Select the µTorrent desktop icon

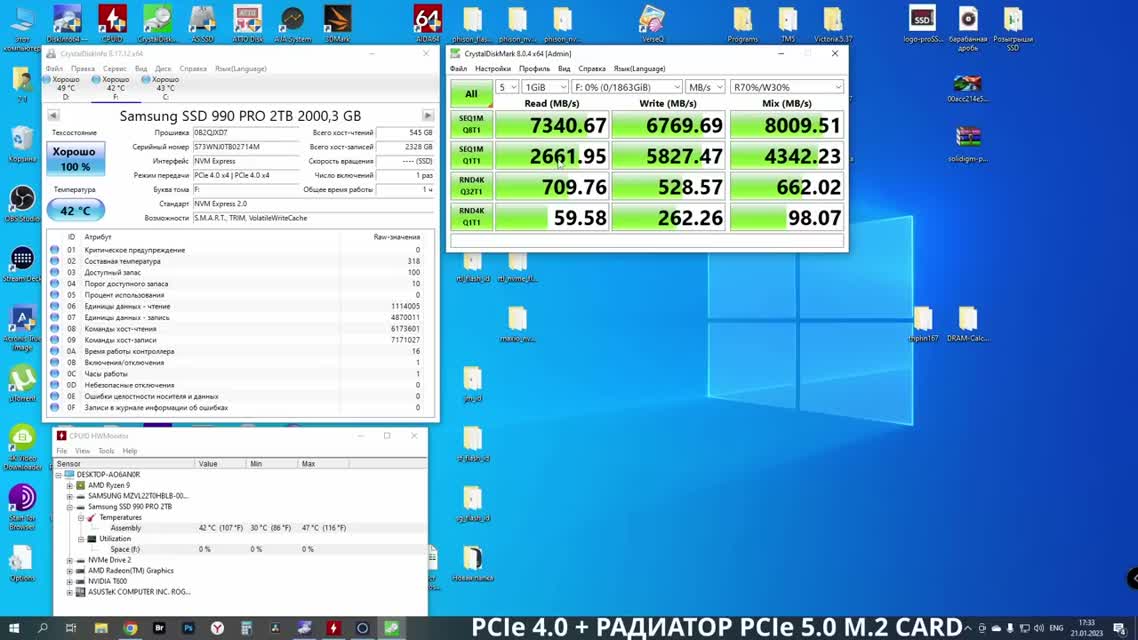[22, 383]
